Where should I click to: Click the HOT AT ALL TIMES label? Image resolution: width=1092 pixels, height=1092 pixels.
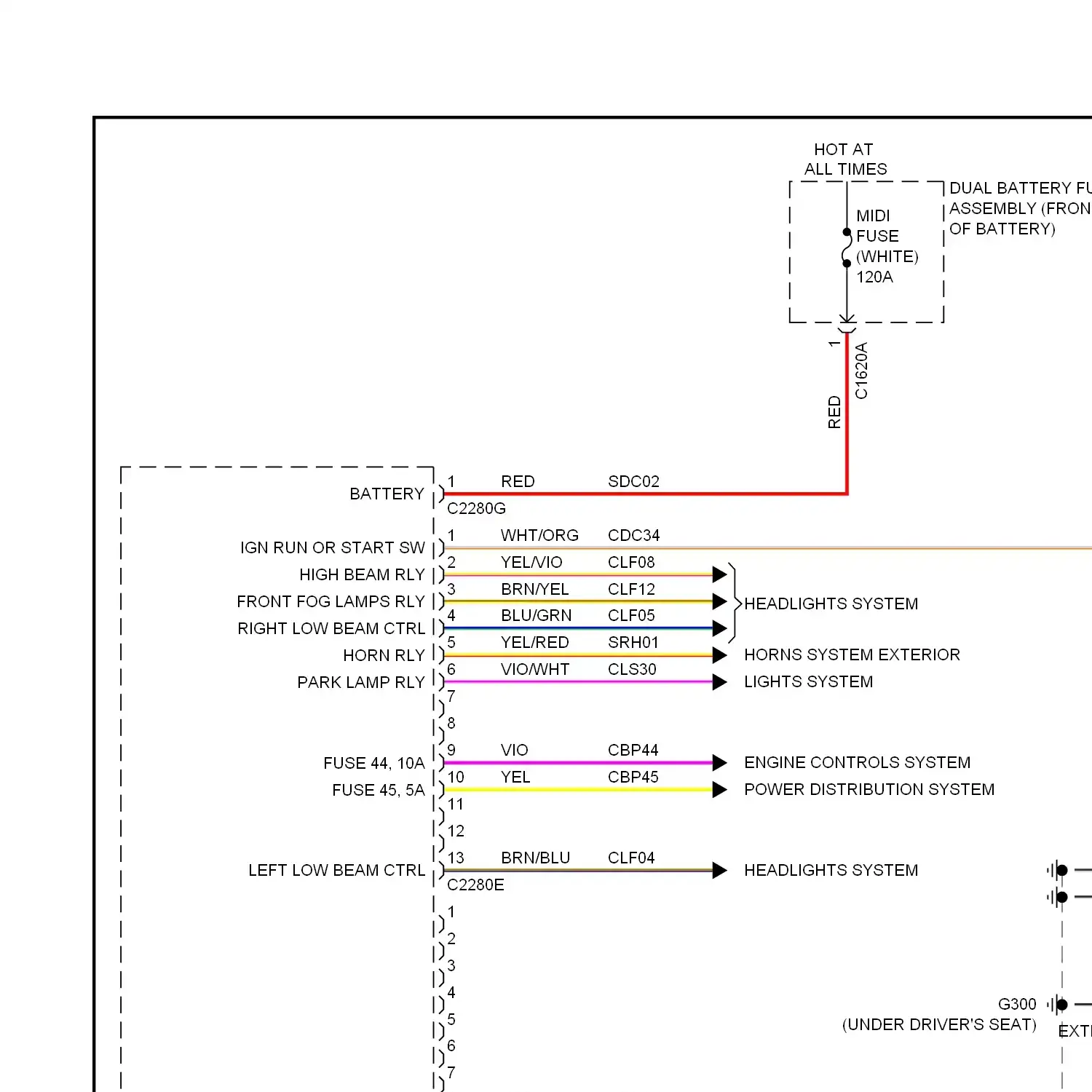tap(845, 159)
